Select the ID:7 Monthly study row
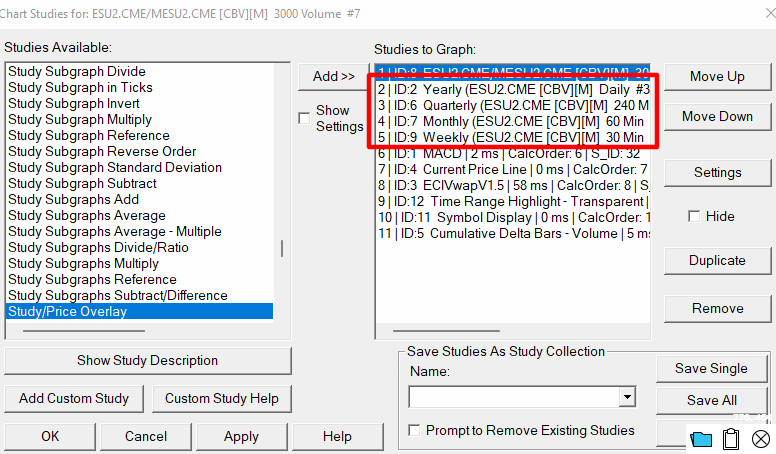The image size is (776, 454). pyautogui.click(x=513, y=121)
